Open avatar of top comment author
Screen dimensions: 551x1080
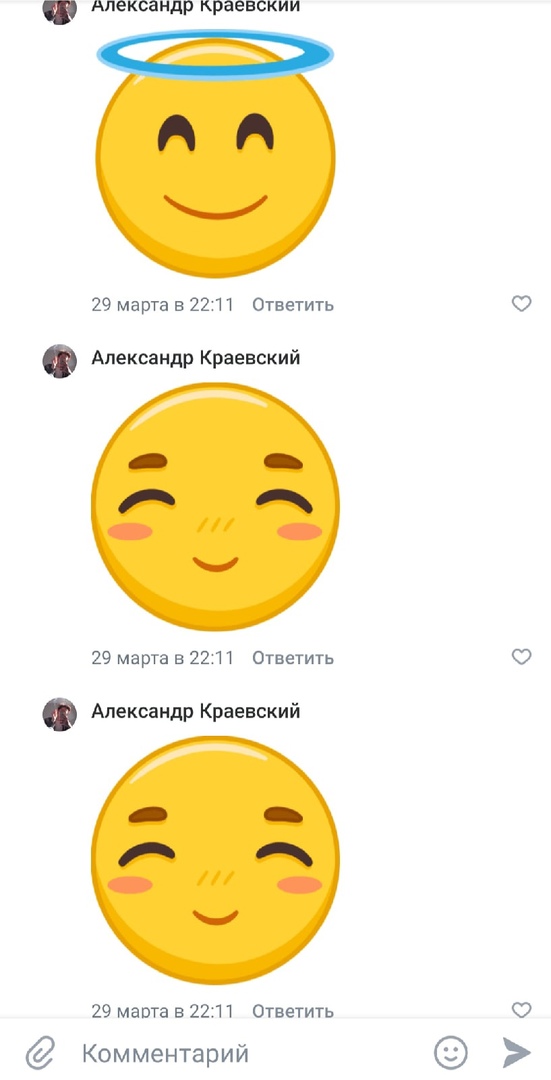click(x=60, y=10)
